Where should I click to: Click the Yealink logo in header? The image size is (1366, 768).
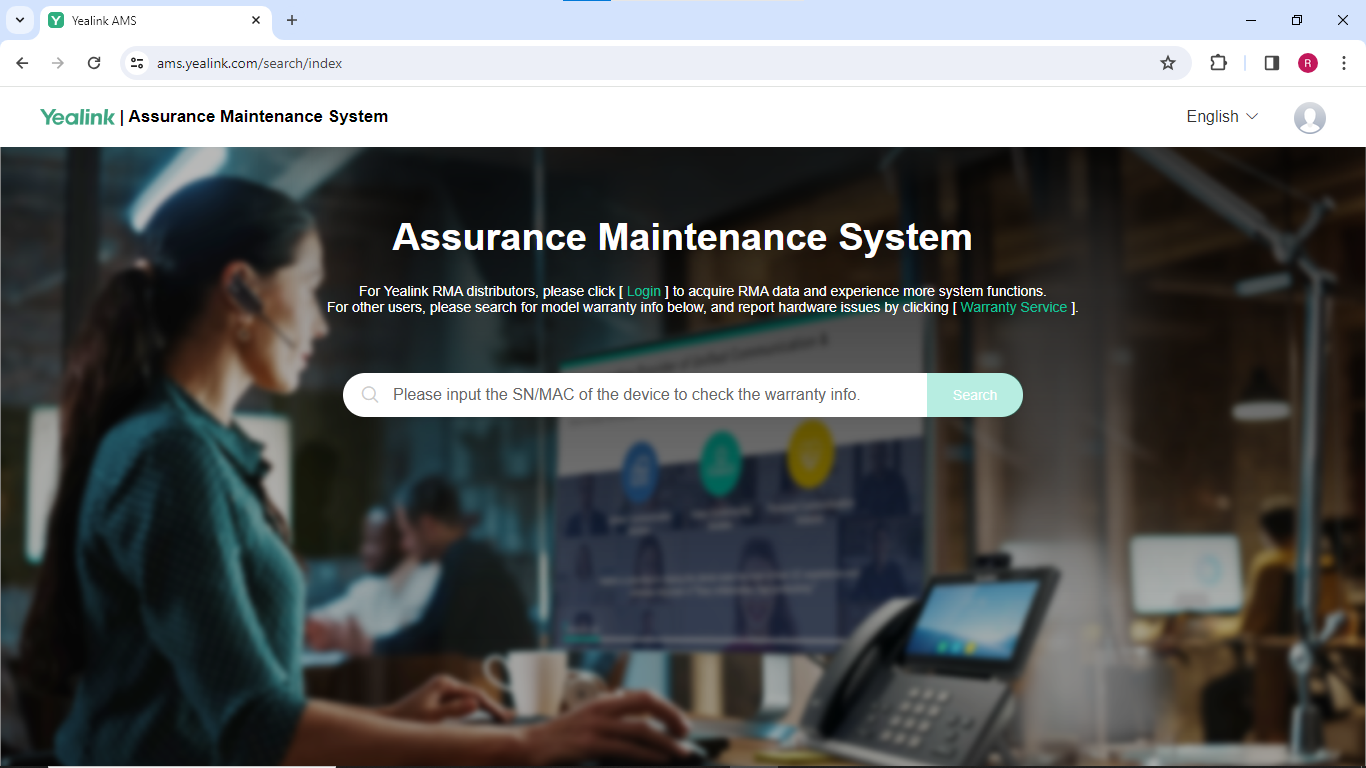pos(78,117)
